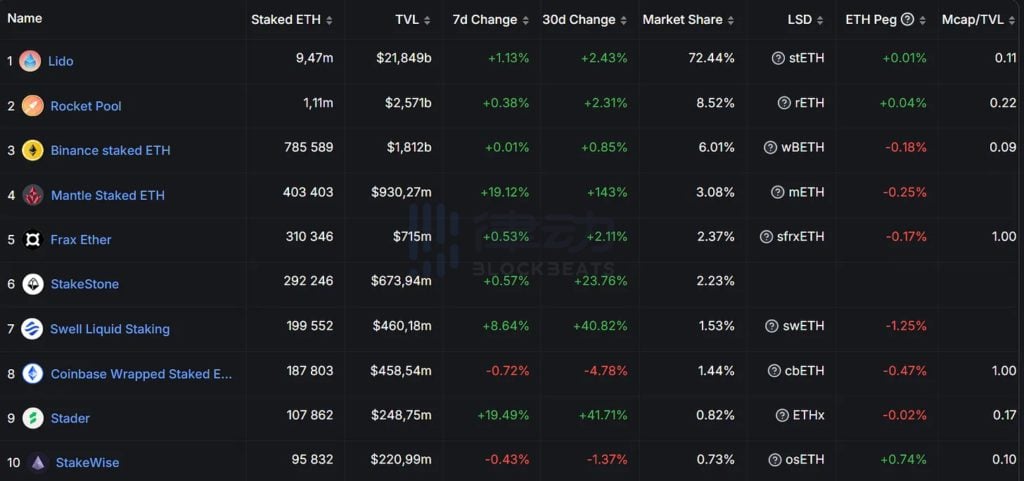Click the Name column header
Viewport: 1024px width, 481px height.
tap(25, 19)
